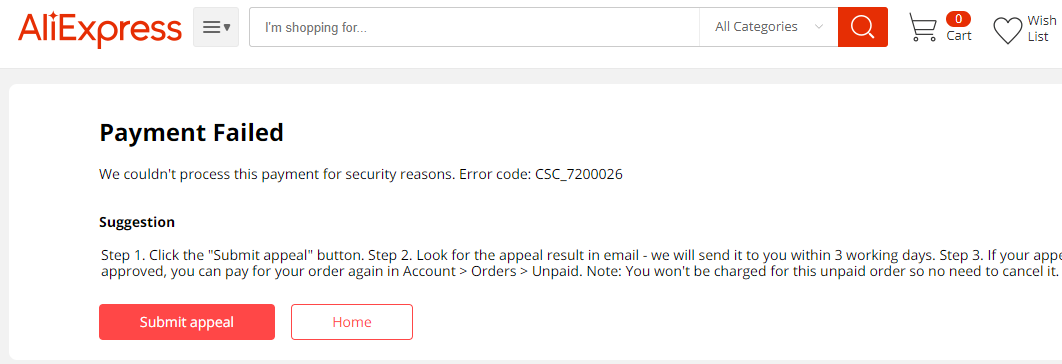This screenshot has width=1062, height=364.
Task: Select the Cart text label
Action: (959, 36)
